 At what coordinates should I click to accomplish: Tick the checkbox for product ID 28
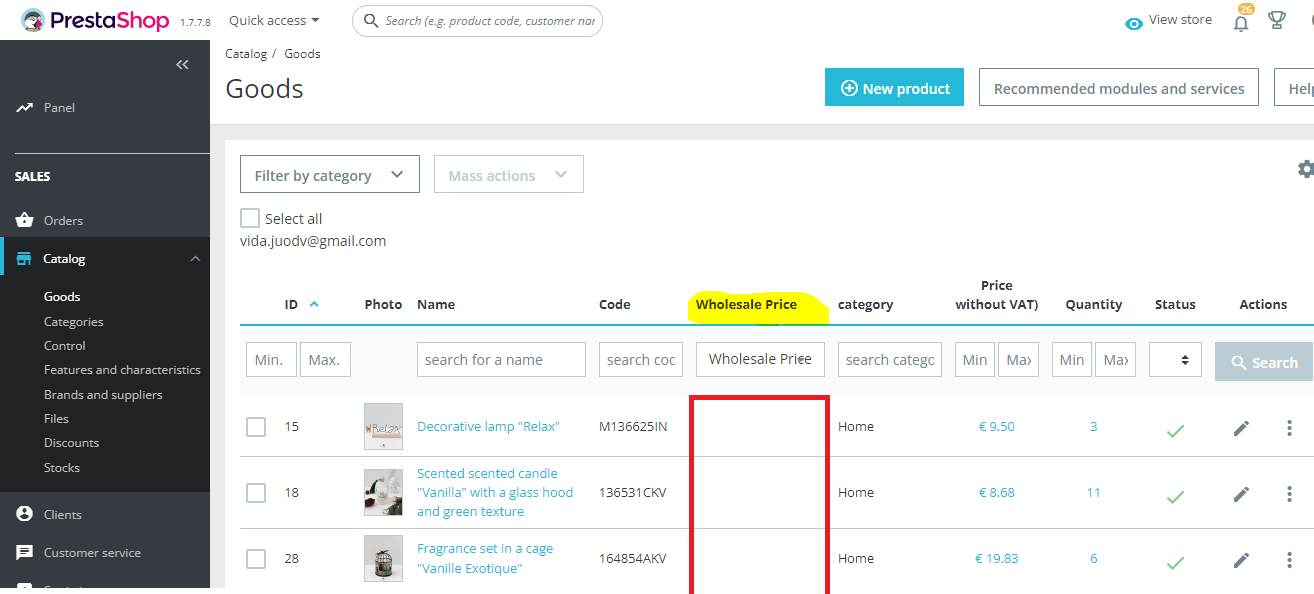pos(256,559)
